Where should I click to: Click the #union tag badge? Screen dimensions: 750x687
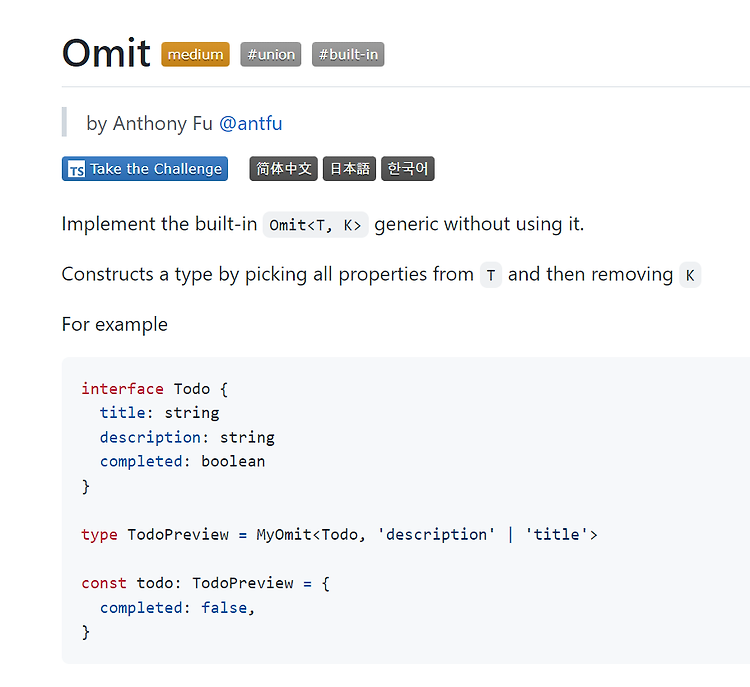click(x=271, y=54)
